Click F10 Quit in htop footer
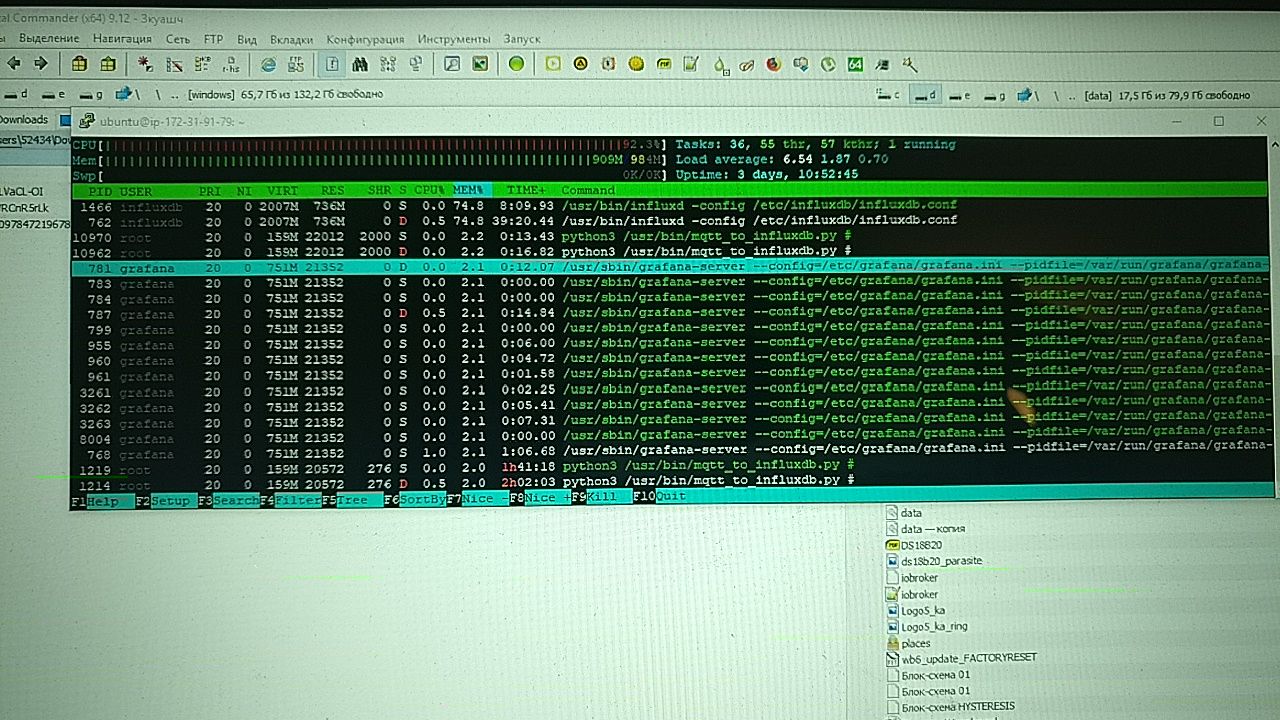The image size is (1280, 720). point(659,497)
